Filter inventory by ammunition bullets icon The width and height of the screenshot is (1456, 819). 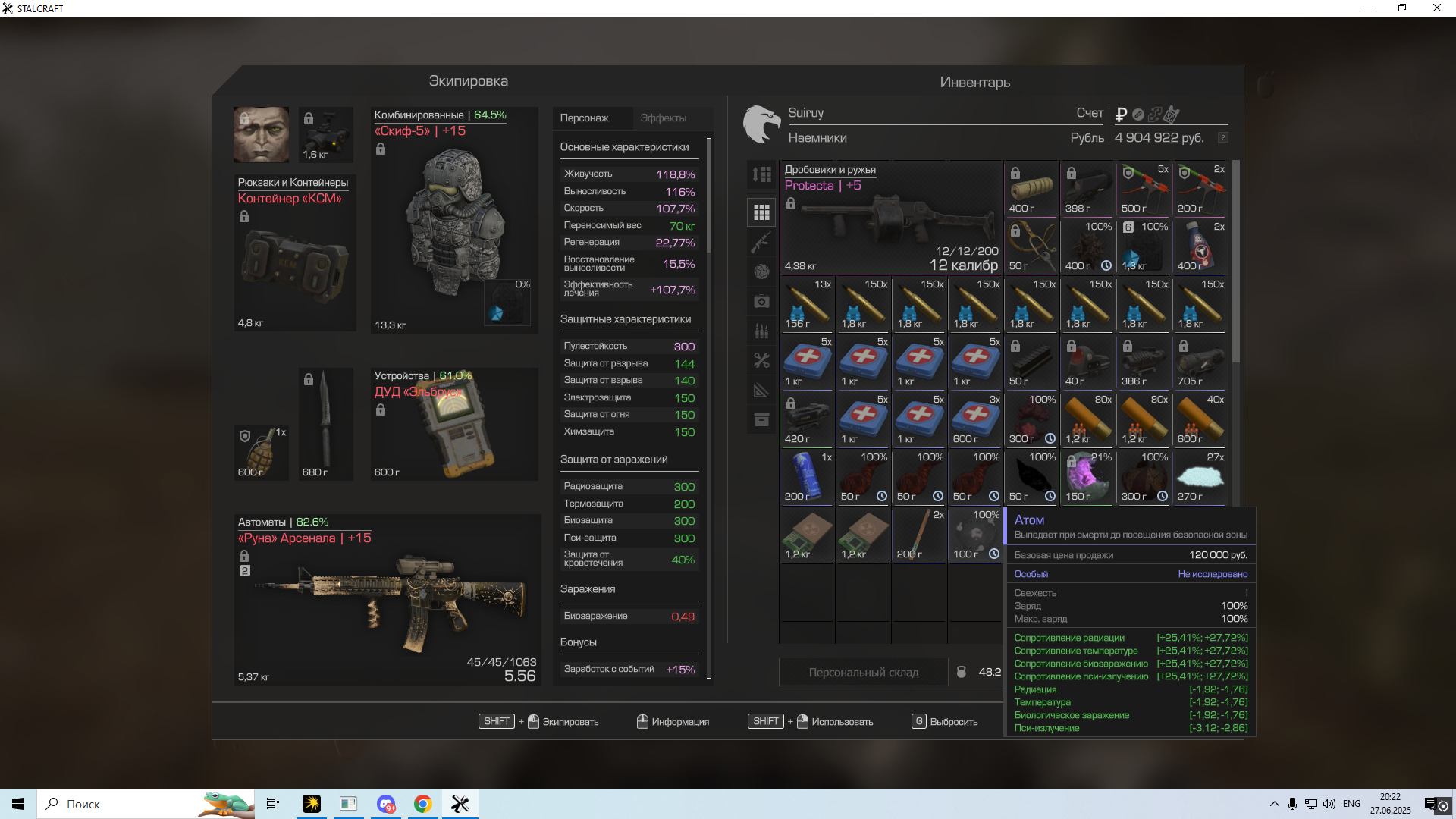761,331
